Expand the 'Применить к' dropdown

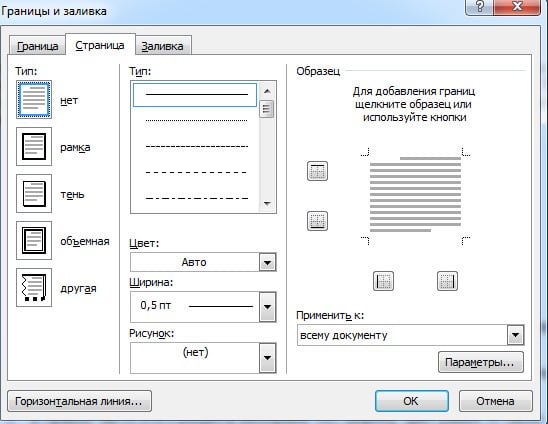pyautogui.click(x=515, y=335)
